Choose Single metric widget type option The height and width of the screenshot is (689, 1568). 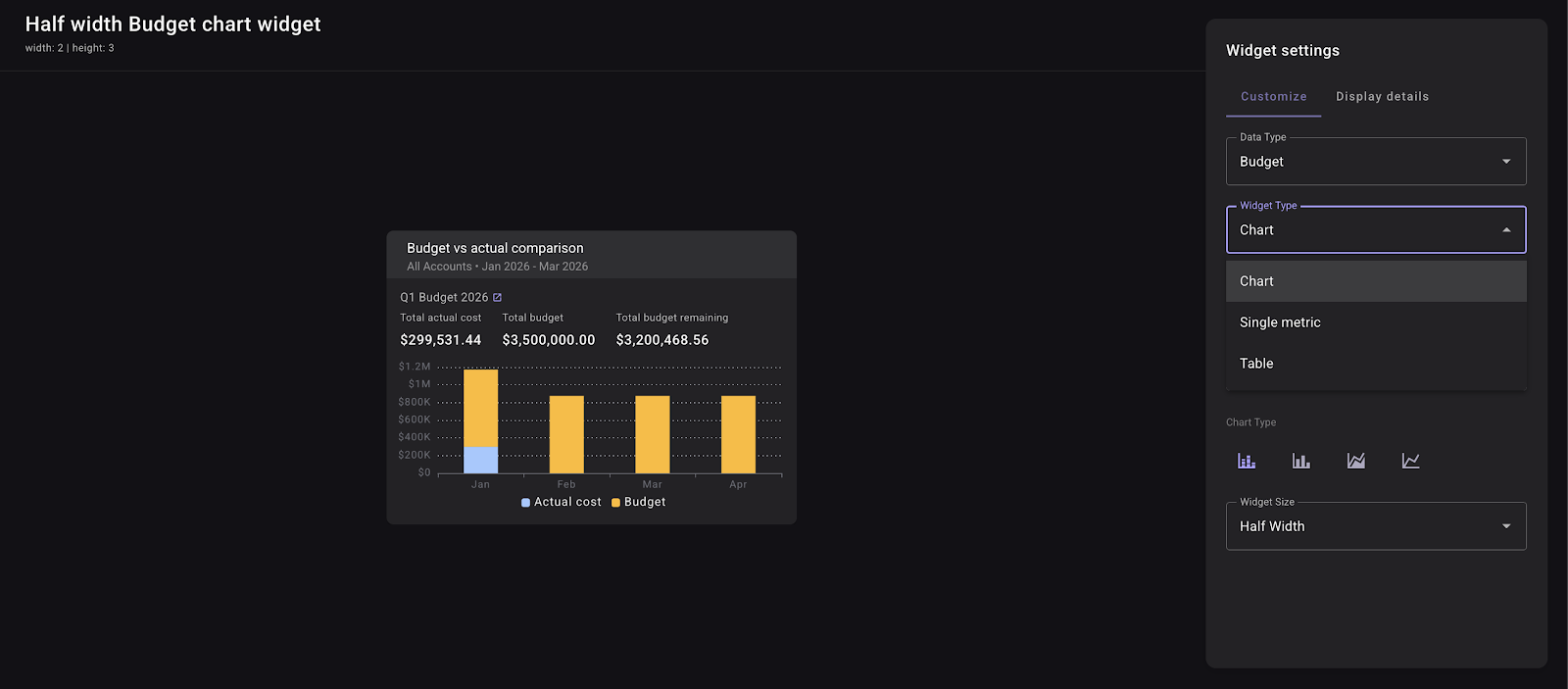click(x=1376, y=322)
